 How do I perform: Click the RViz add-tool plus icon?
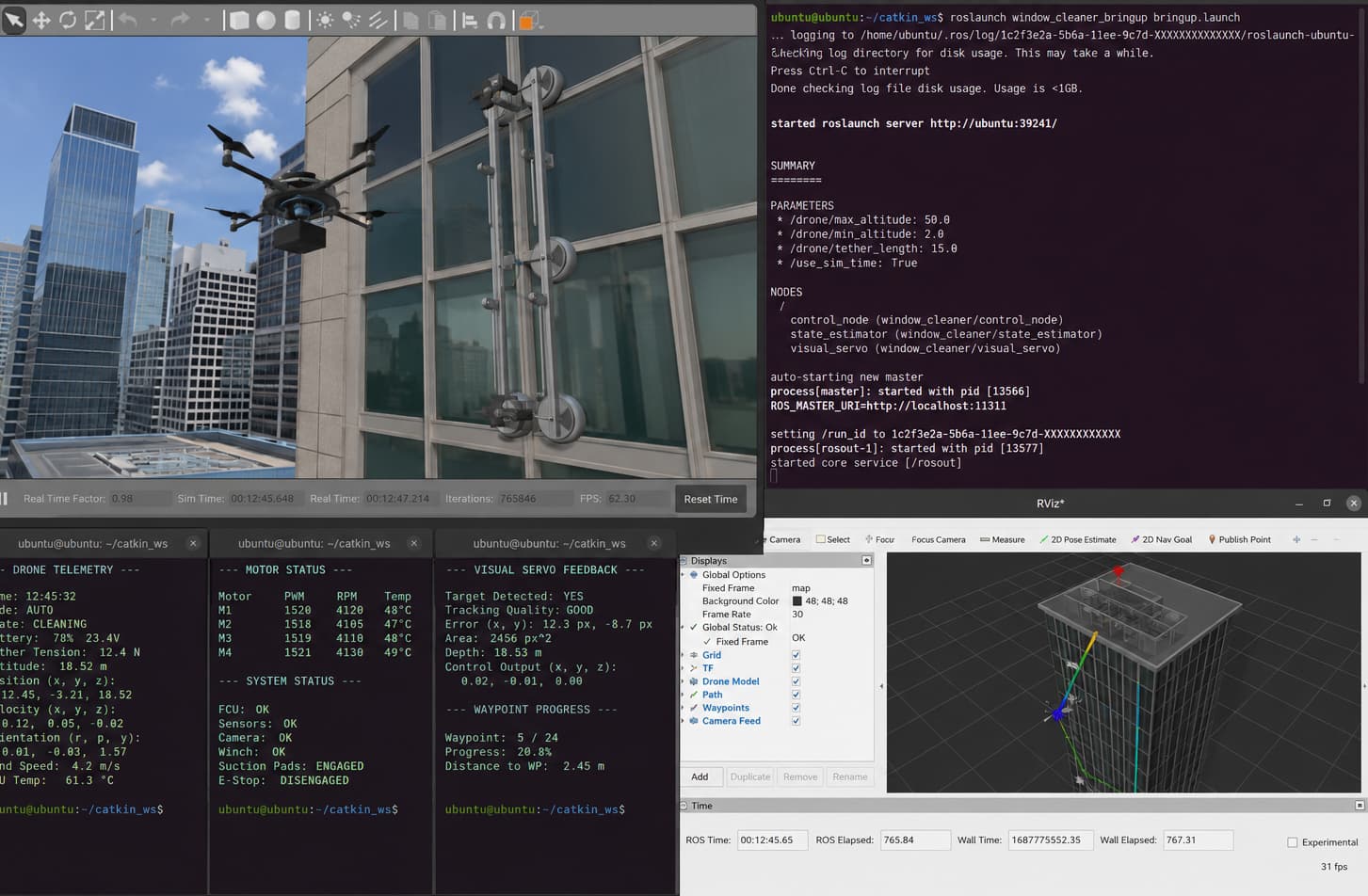pyautogui.click(x=1296, y=539)
